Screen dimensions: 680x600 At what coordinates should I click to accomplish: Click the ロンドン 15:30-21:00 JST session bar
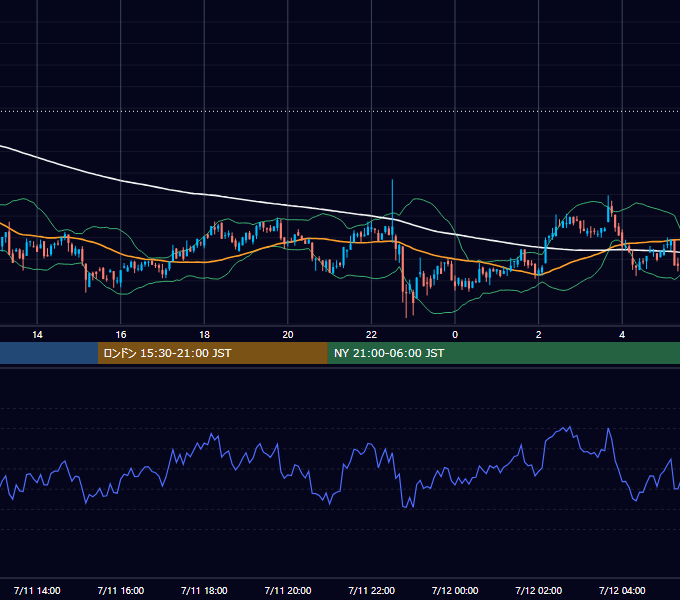click(x=212, y=353)
